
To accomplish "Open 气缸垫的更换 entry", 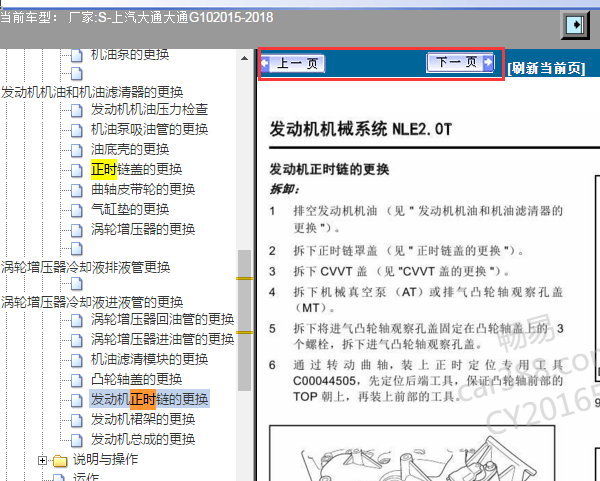I will [x=130, y=209].
